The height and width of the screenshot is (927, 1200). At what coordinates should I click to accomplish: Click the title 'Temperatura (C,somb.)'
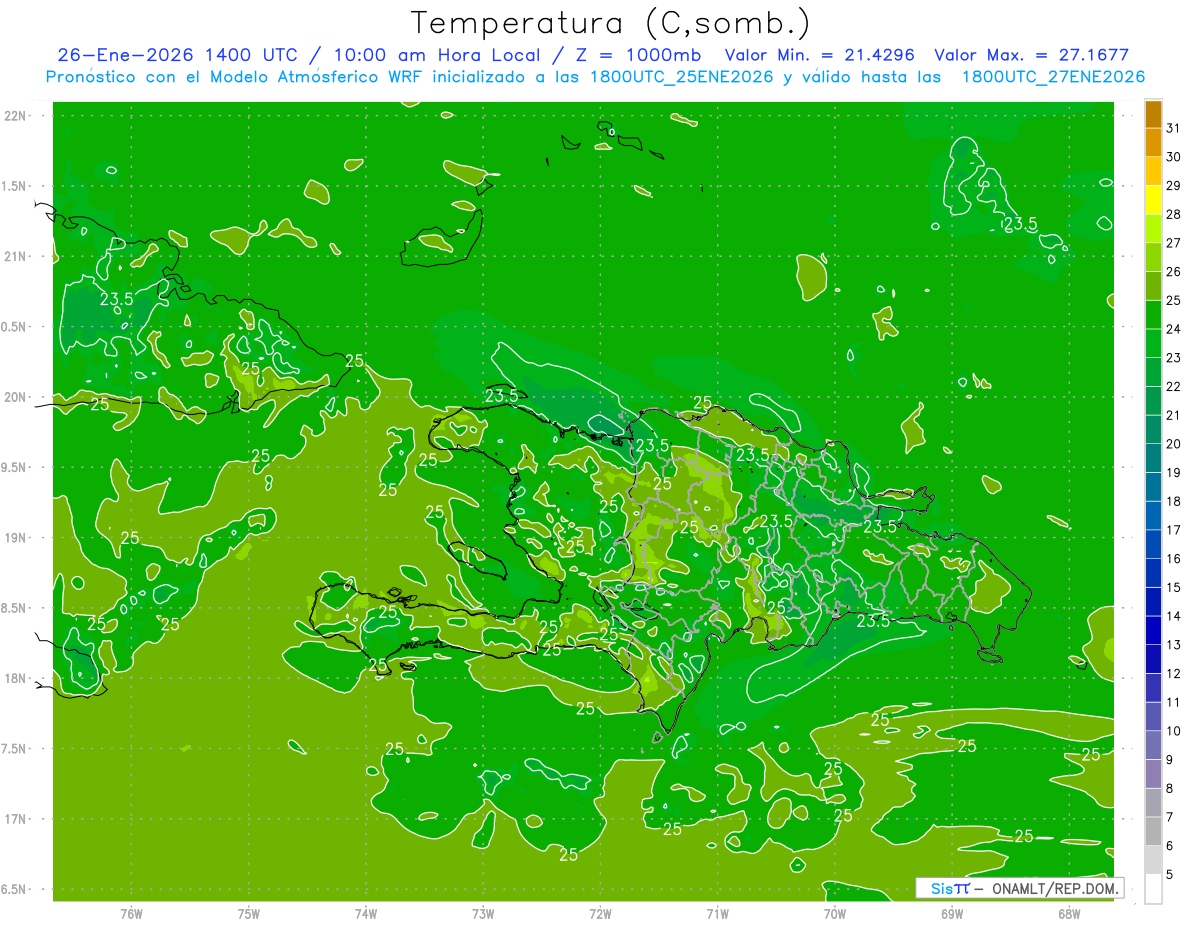pyautogui.click(x=610, y=23)
